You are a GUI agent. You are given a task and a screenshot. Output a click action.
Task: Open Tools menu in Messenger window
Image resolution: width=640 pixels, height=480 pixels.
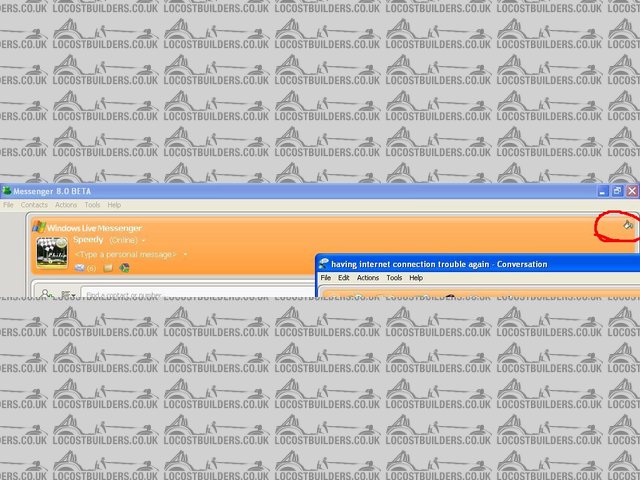click(92, 205)
